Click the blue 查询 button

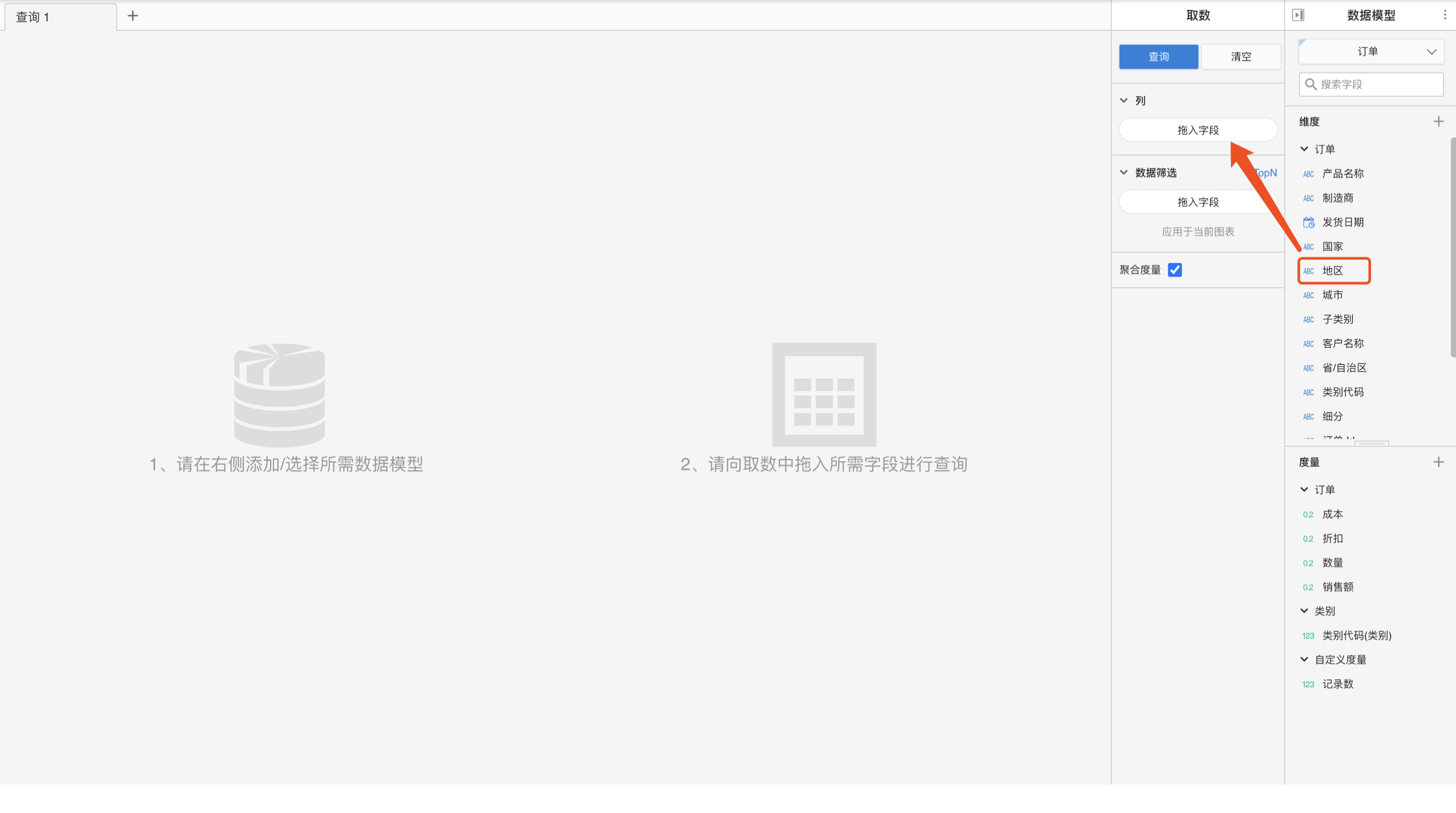[x=1158, y=57]
